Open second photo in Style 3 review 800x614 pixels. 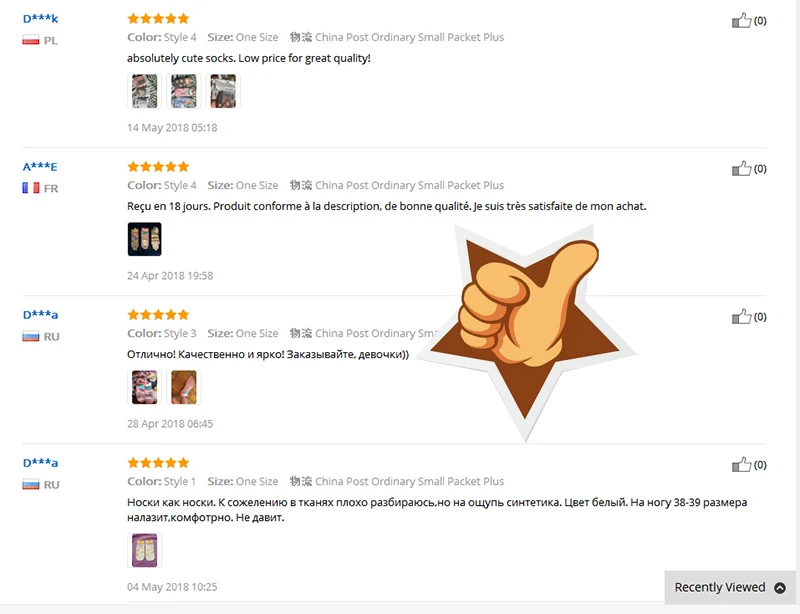click(x=184, y=387)
